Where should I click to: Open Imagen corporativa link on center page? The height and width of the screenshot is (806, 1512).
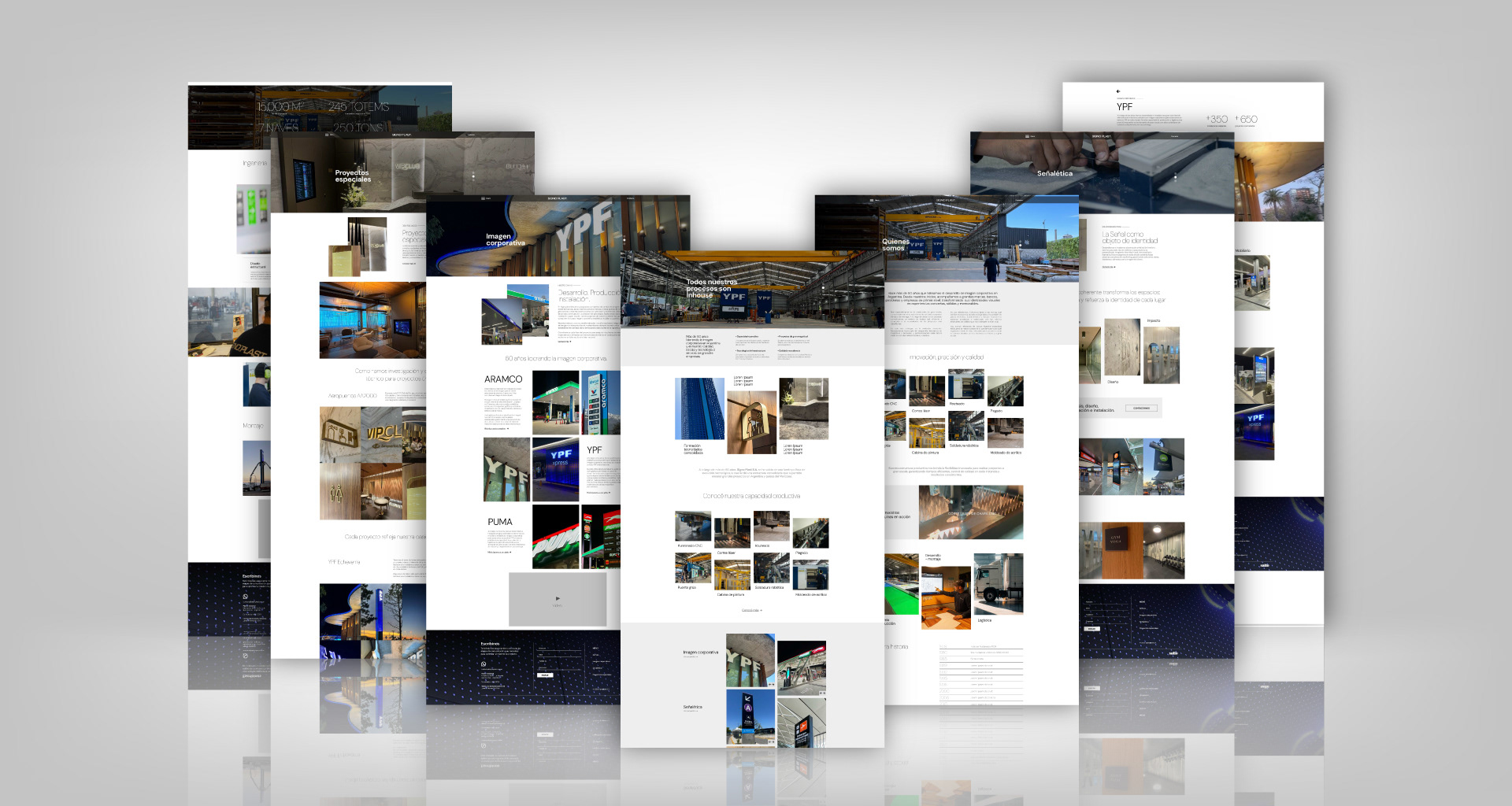pyautogui.click(x=700, y=653)
